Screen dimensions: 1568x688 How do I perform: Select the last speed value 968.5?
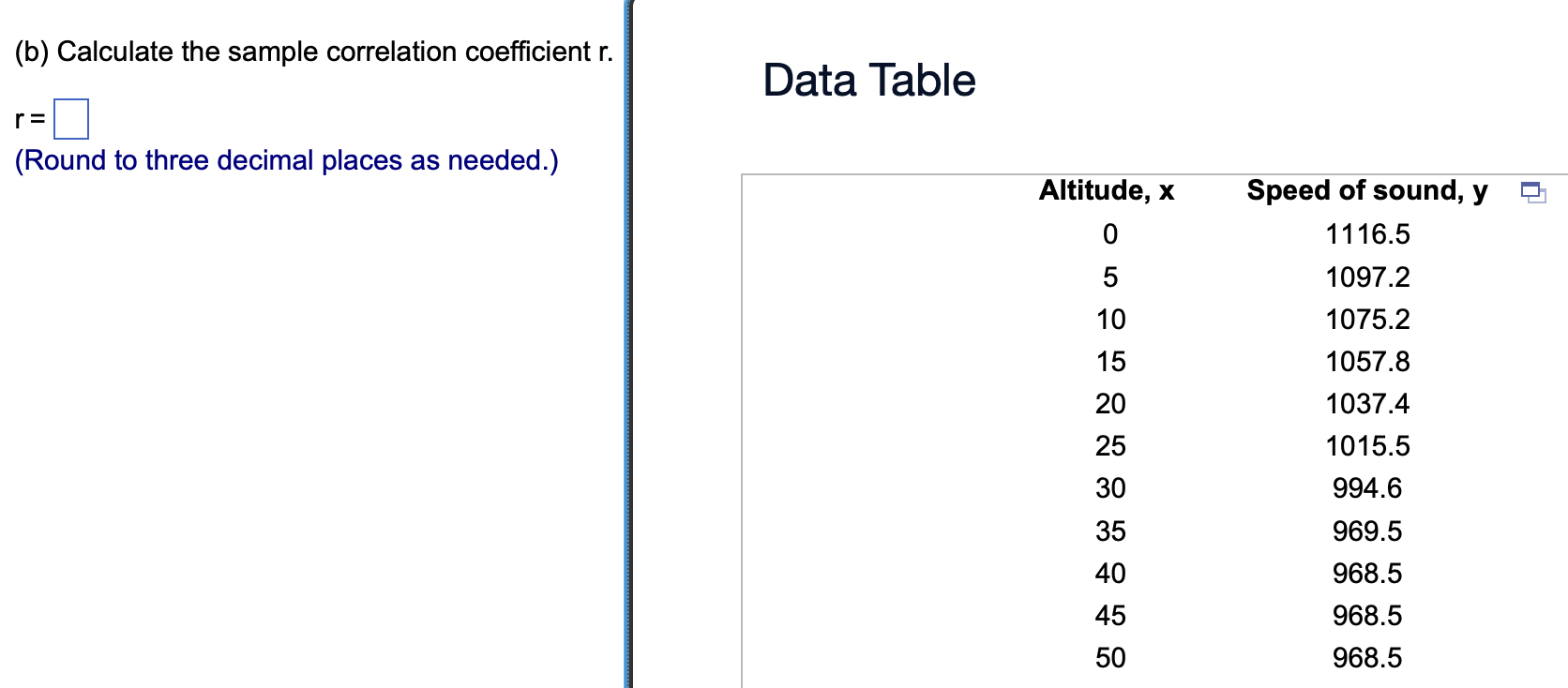pos(1367,658)
